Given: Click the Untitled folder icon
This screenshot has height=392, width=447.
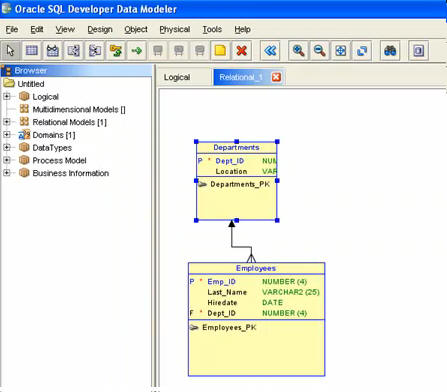Looking at the screenshot, I should click(x=9, y=83).
